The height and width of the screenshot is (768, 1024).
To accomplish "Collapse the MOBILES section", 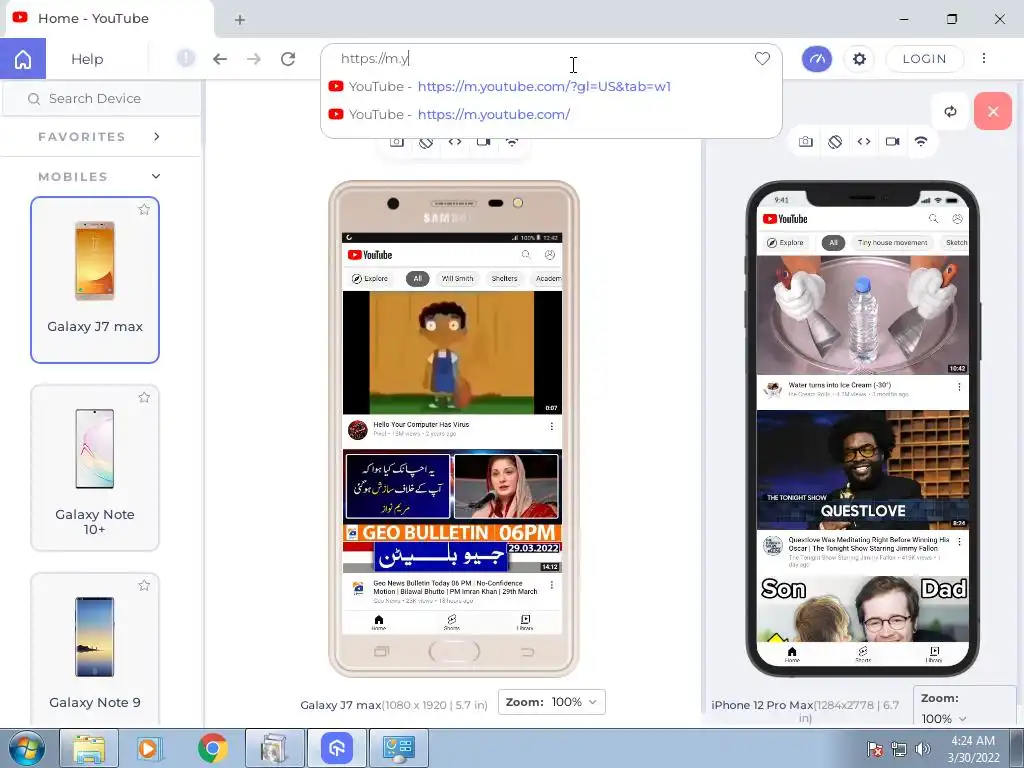I will click(101, 176).
